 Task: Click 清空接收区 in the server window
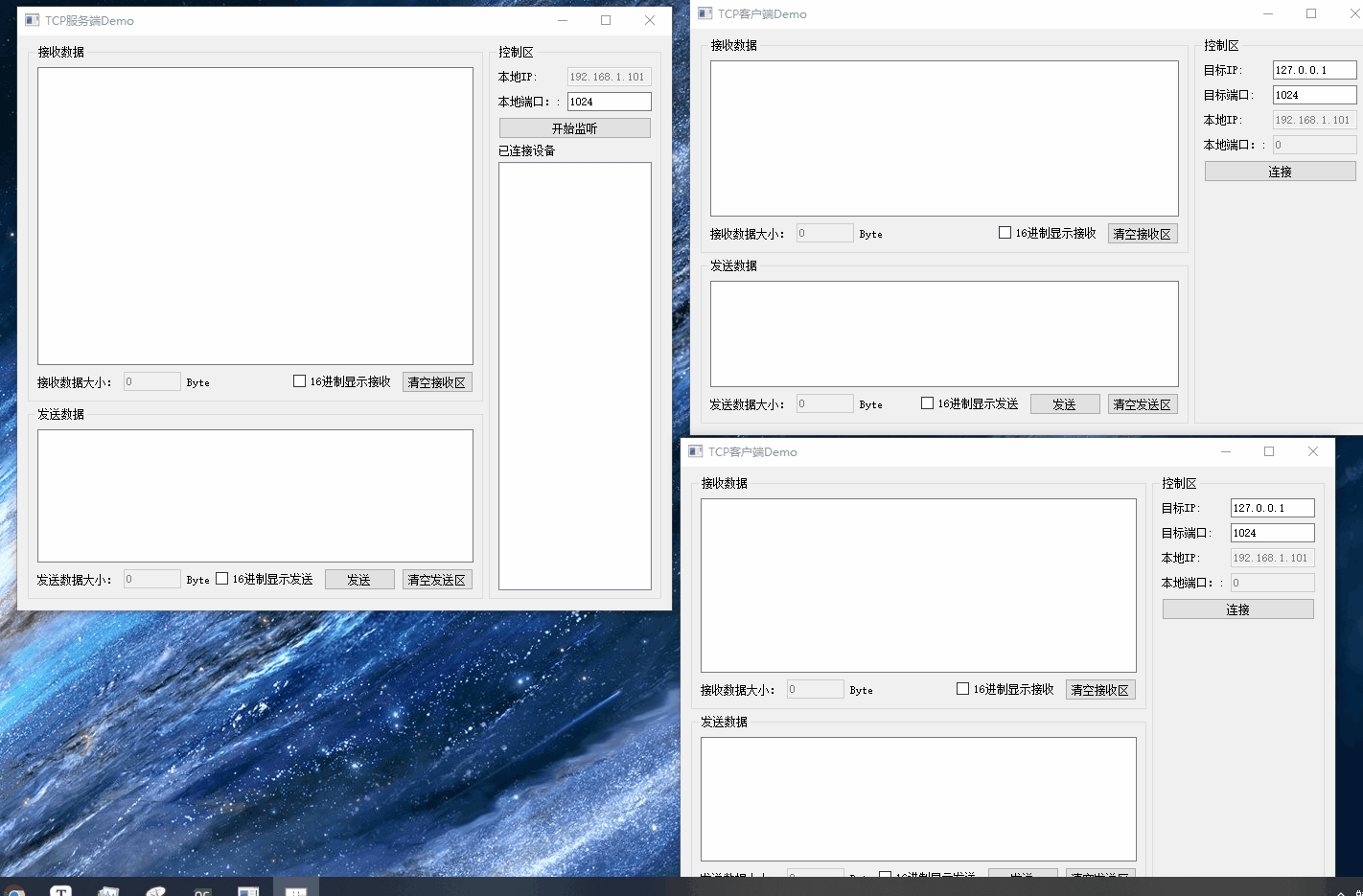pos(437,380)
